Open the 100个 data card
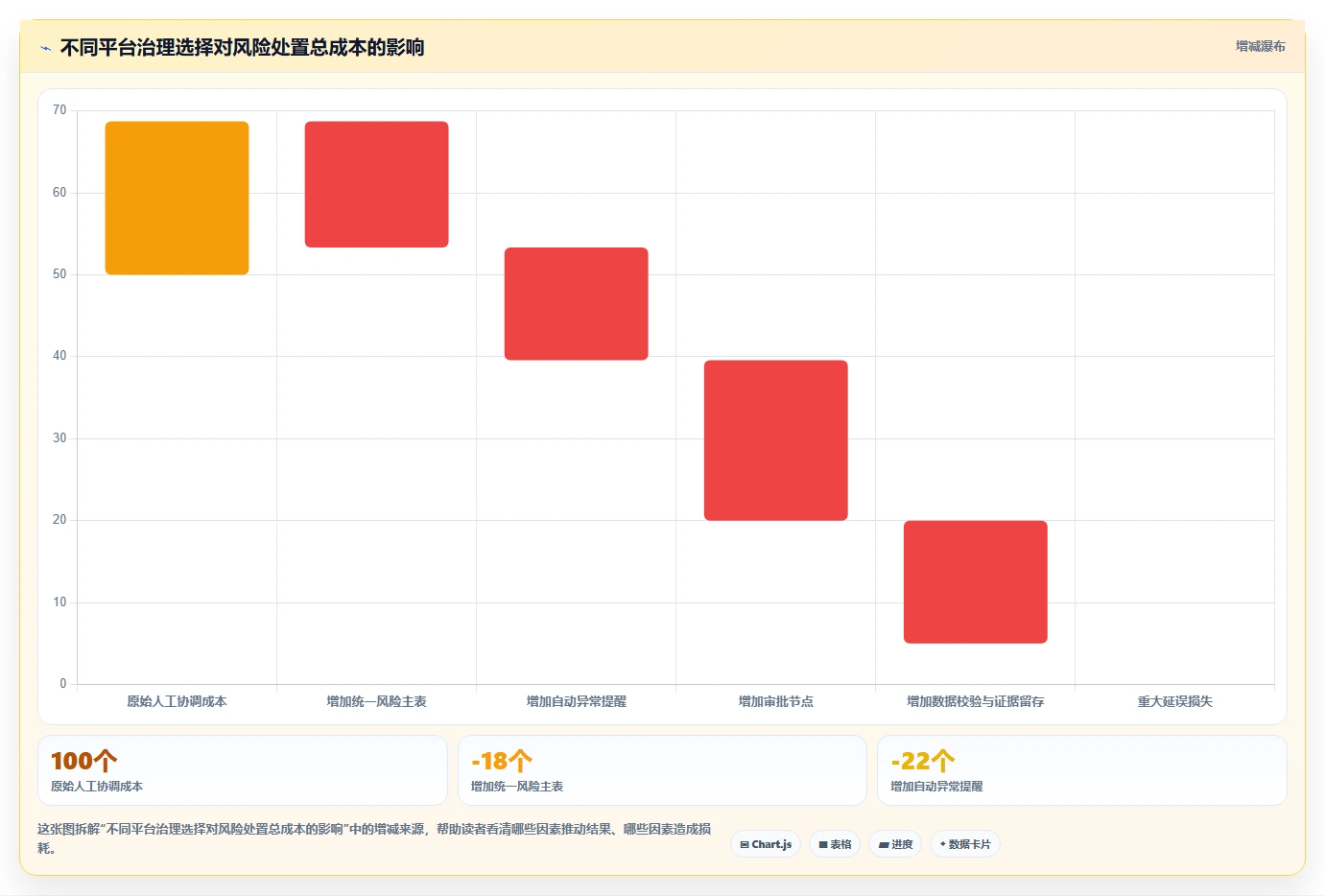 click(243, 770)
